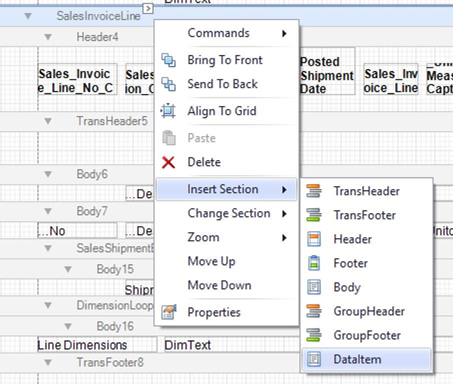Click the Header icon in Insert Section
453x384 pixels.
point(314,239)
